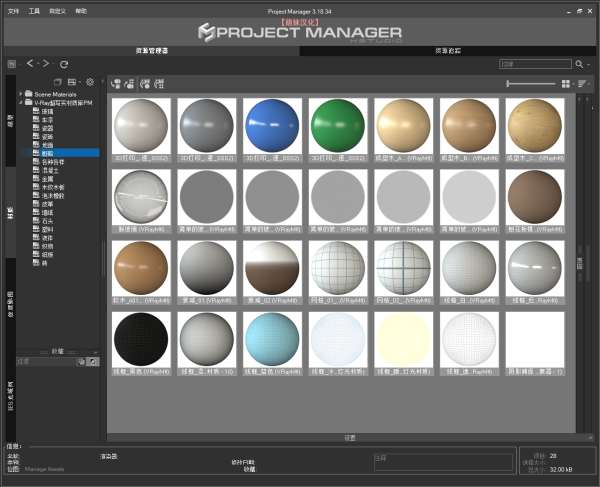600x487 pixels.
Task: Open the tree view mode dropdown
Action: point(73,82)
